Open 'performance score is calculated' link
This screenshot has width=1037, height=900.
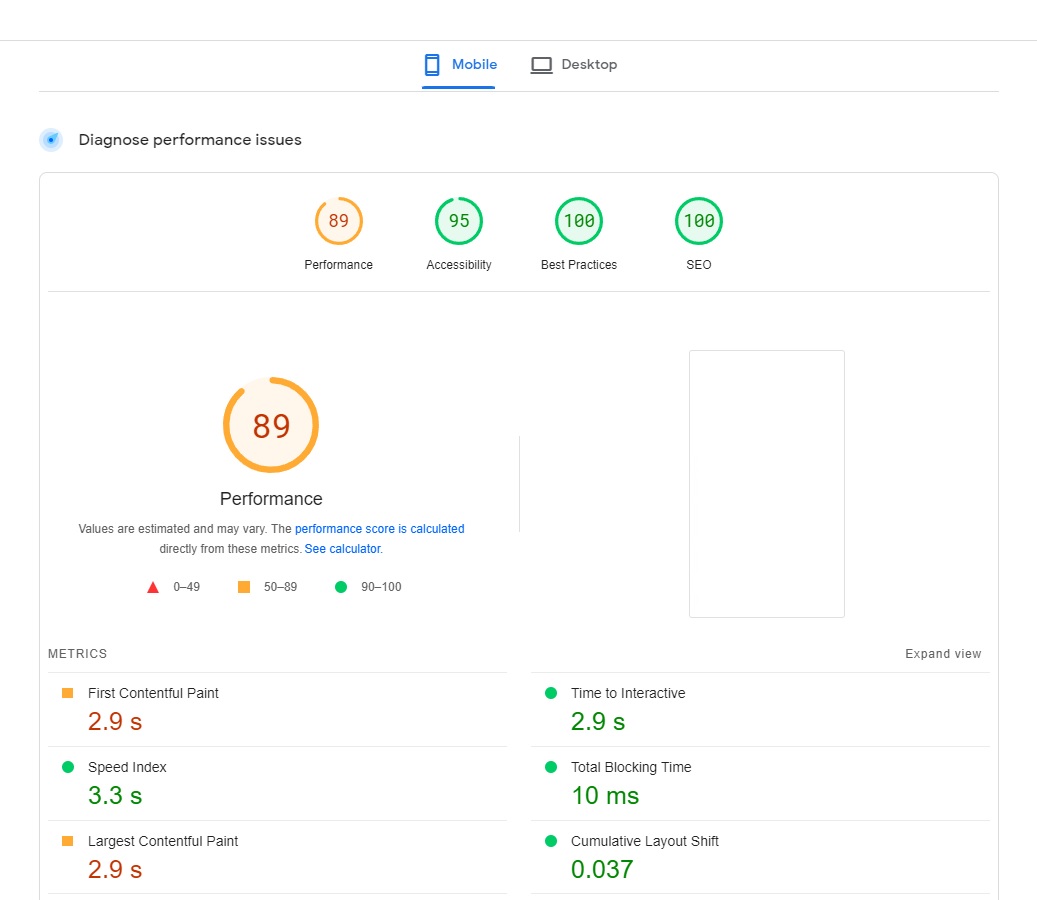tap(380, 529)
